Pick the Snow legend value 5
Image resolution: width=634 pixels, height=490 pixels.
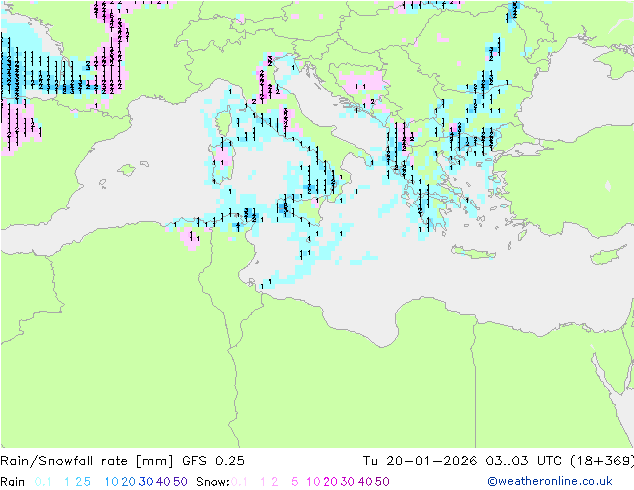(295, 482)
